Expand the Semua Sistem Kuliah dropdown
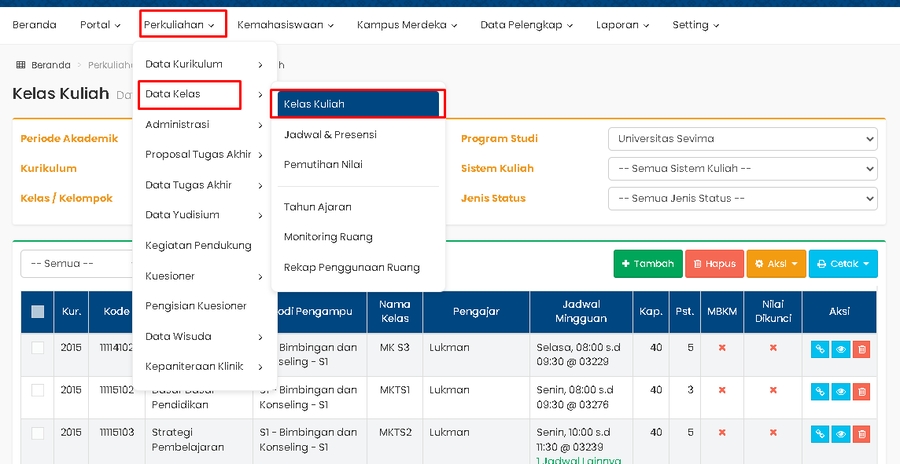 coord(742,169)
